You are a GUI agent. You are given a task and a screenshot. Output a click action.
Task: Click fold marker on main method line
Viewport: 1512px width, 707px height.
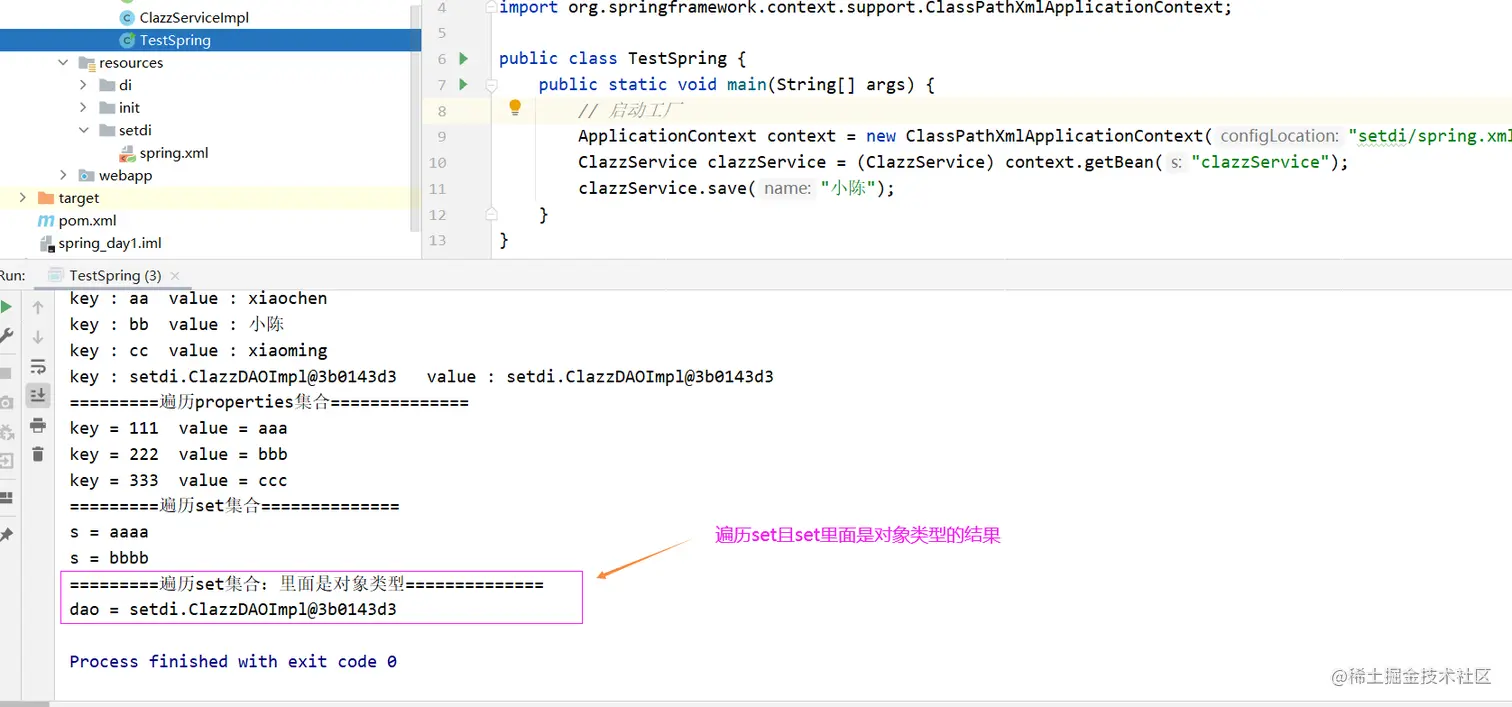pos(491,85)
